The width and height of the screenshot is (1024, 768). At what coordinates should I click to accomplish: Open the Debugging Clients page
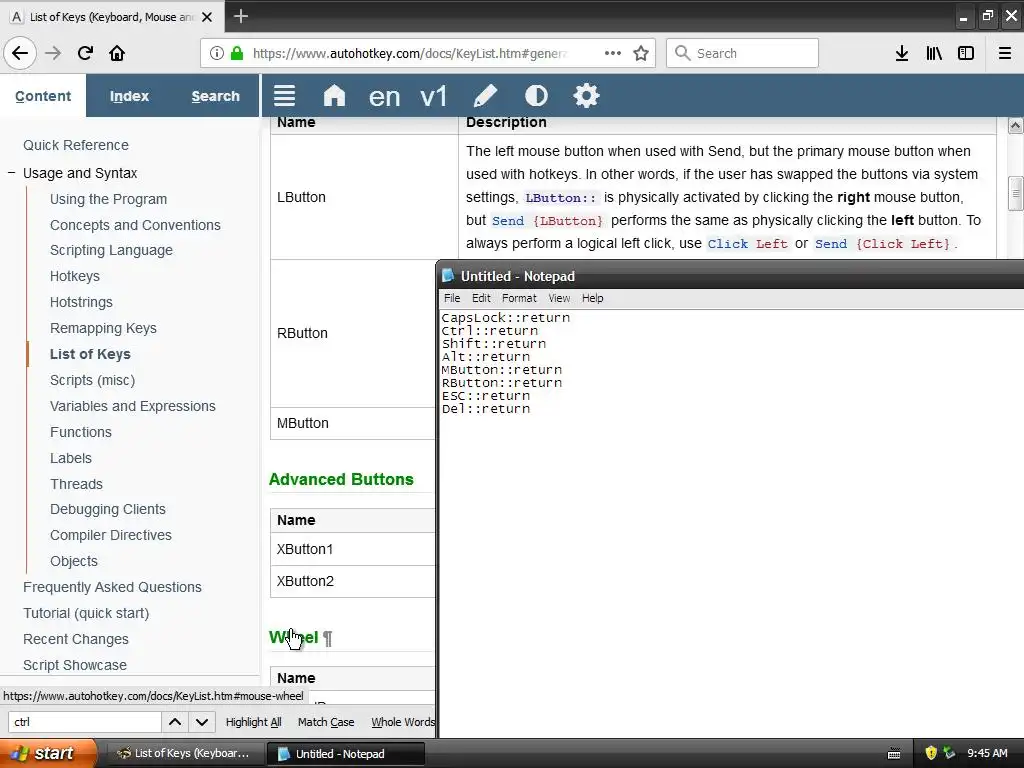click(x=108, y=509)
